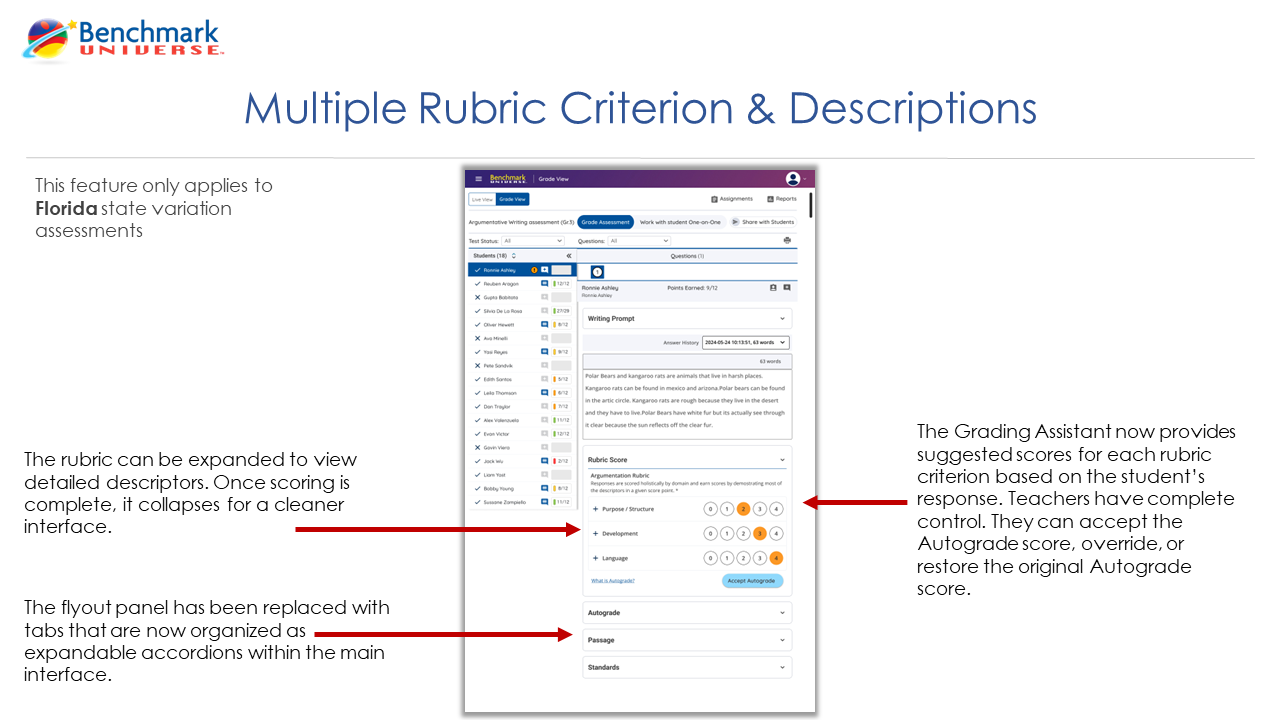Click the Share with Students button
Viewport: 1280px width, 720px height.
(x=763, y=222)
